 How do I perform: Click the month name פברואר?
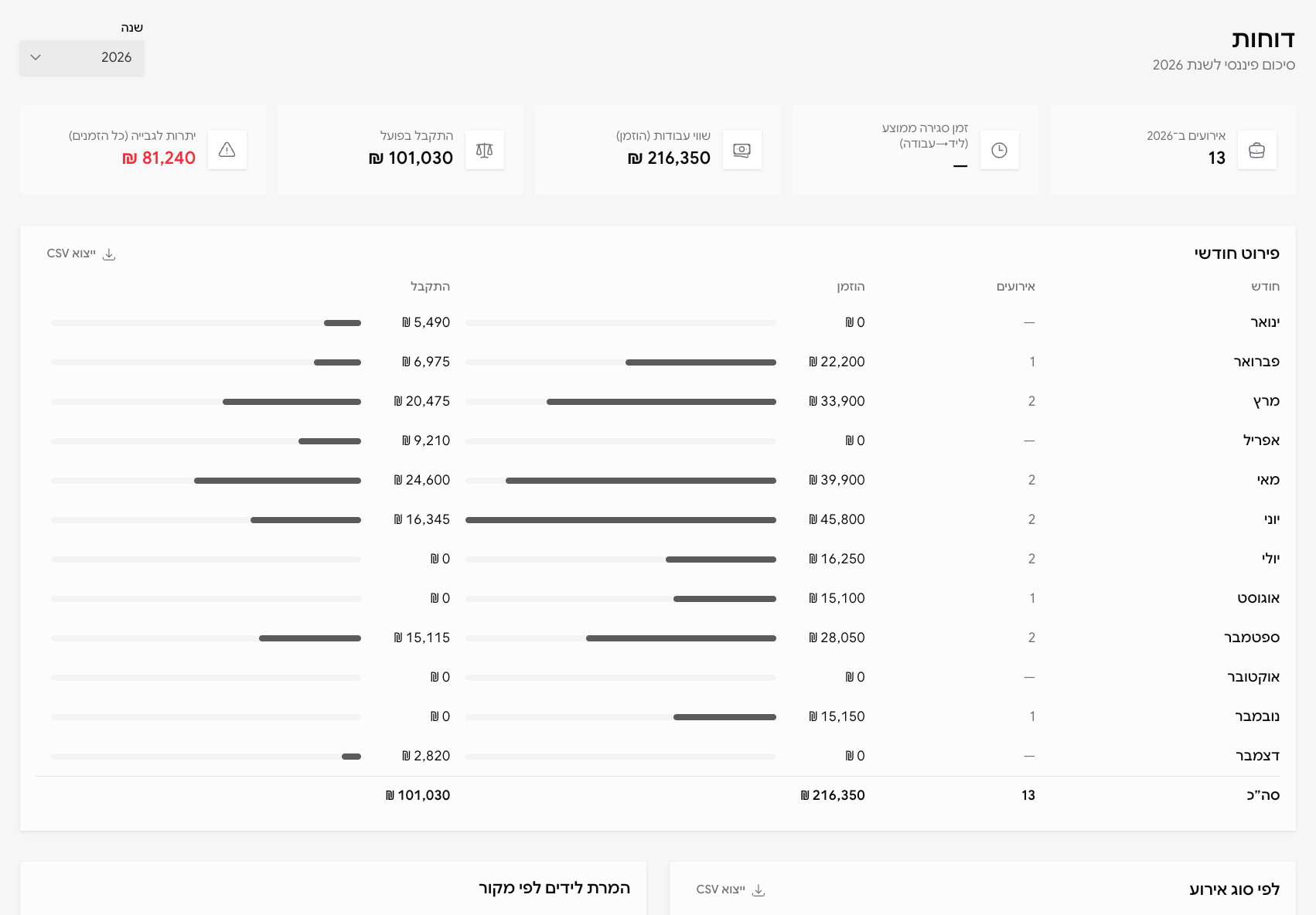point(1256,362)
